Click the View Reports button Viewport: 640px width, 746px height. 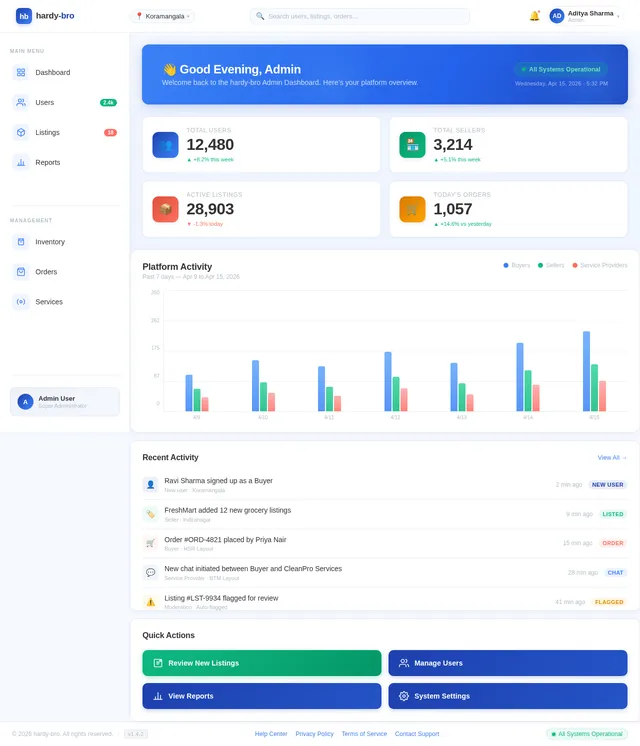[x=262, y=696]
